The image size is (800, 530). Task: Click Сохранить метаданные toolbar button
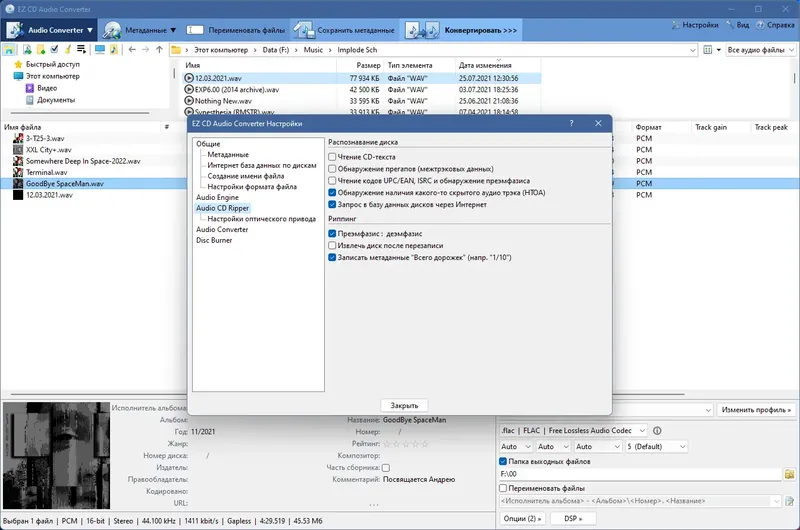344,30
